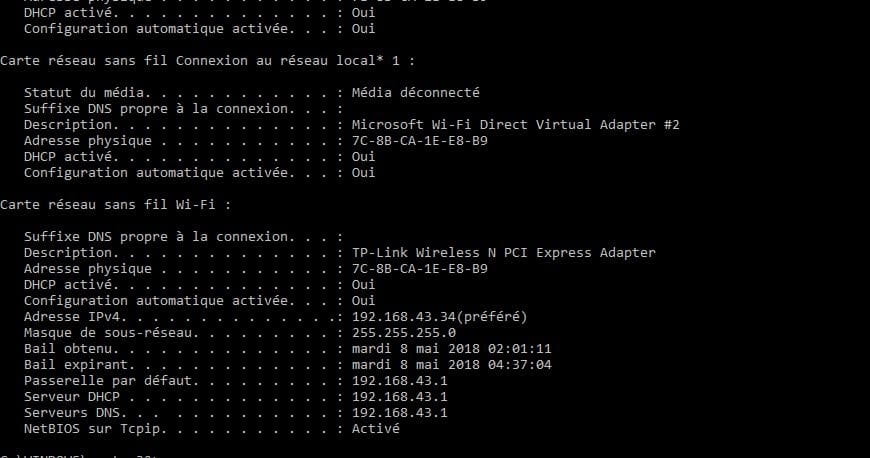The width and height of the screenshot is (870, 458).
Task: Select the Bail obtenu date value
Action: coord(452,349)
